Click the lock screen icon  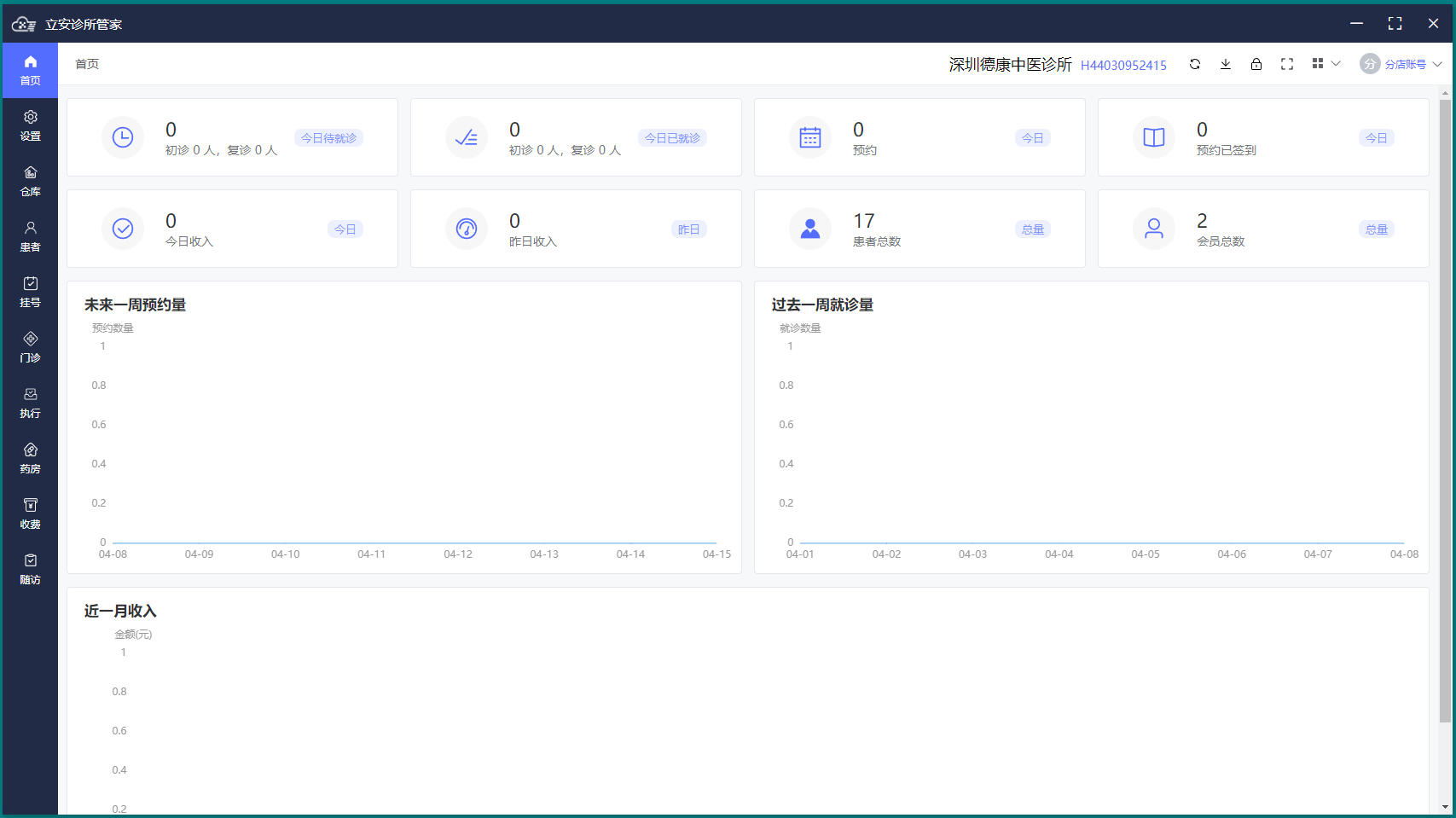tap(1256, 64)
